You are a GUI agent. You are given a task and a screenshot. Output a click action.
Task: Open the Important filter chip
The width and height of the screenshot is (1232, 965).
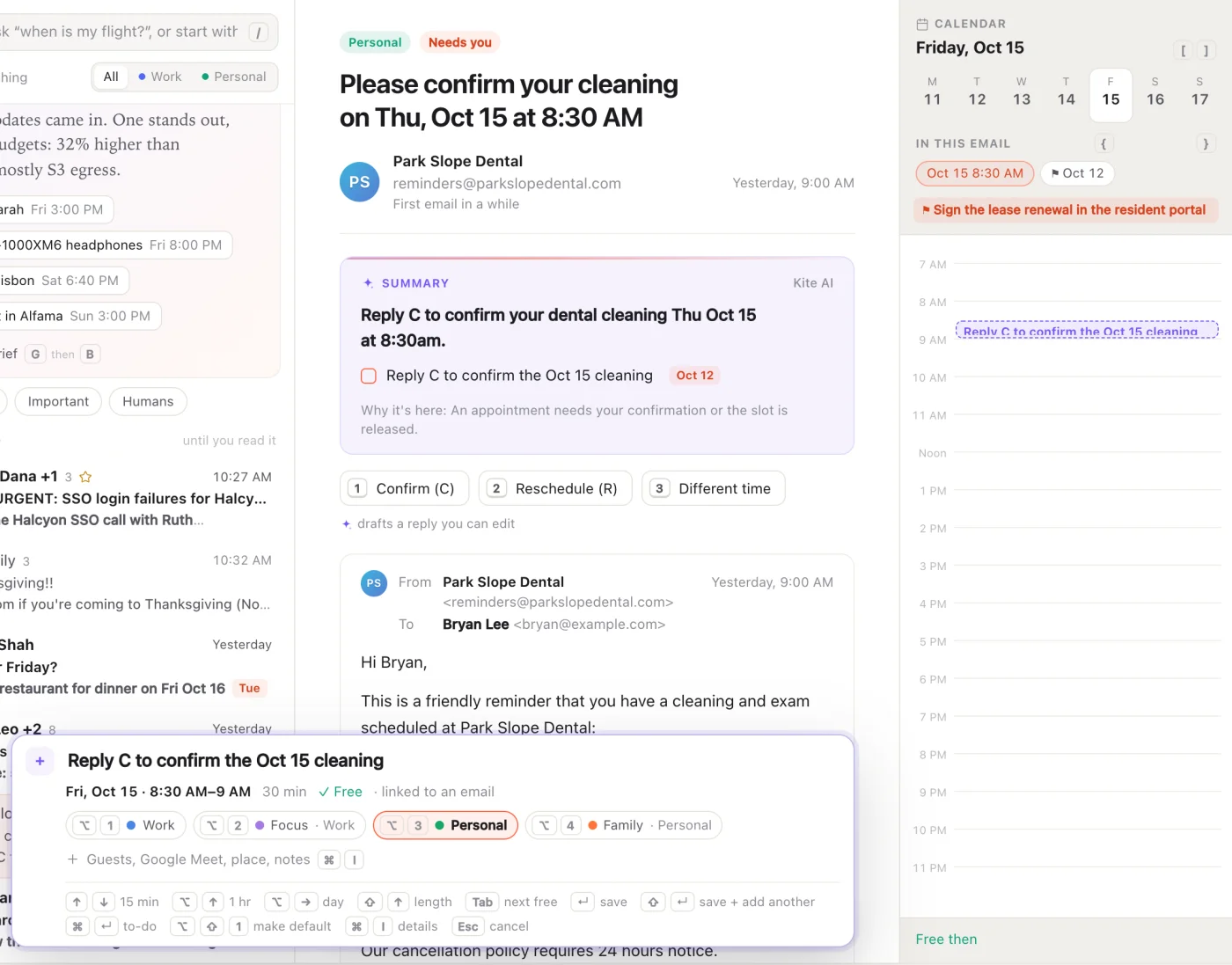[58, 401]
